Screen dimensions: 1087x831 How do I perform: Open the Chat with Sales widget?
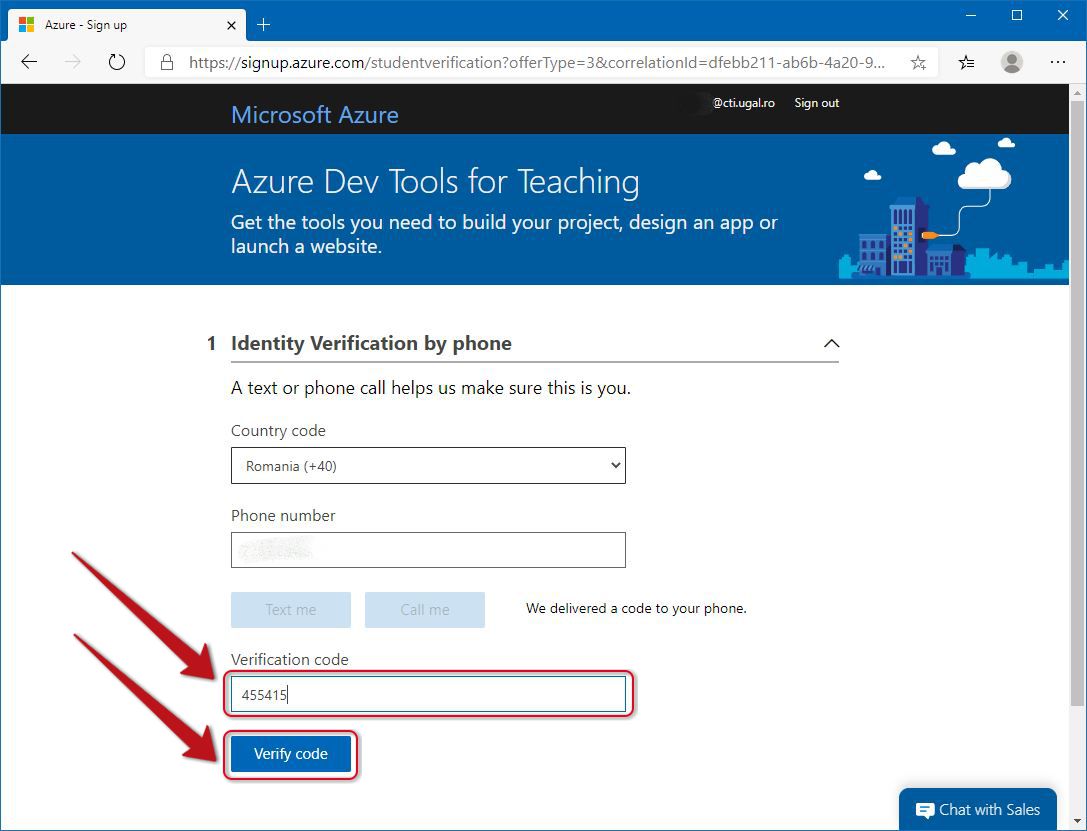tap(977, 809)
